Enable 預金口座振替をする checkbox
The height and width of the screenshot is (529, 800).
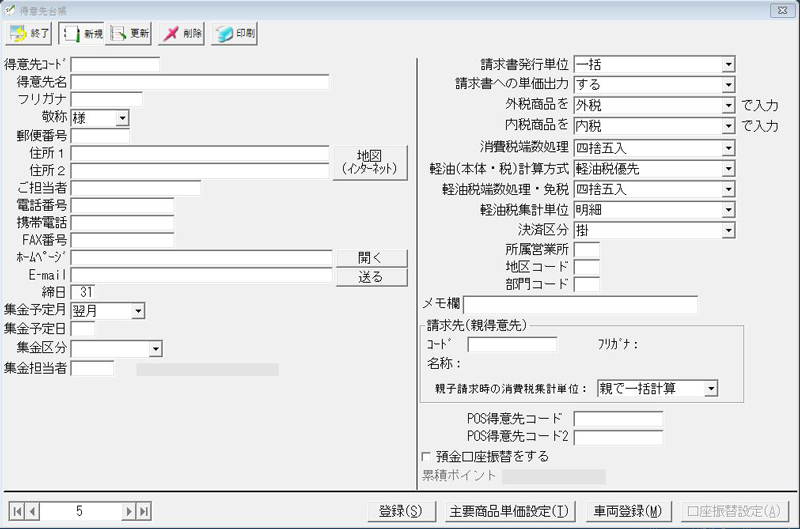(x=428, y=457)
